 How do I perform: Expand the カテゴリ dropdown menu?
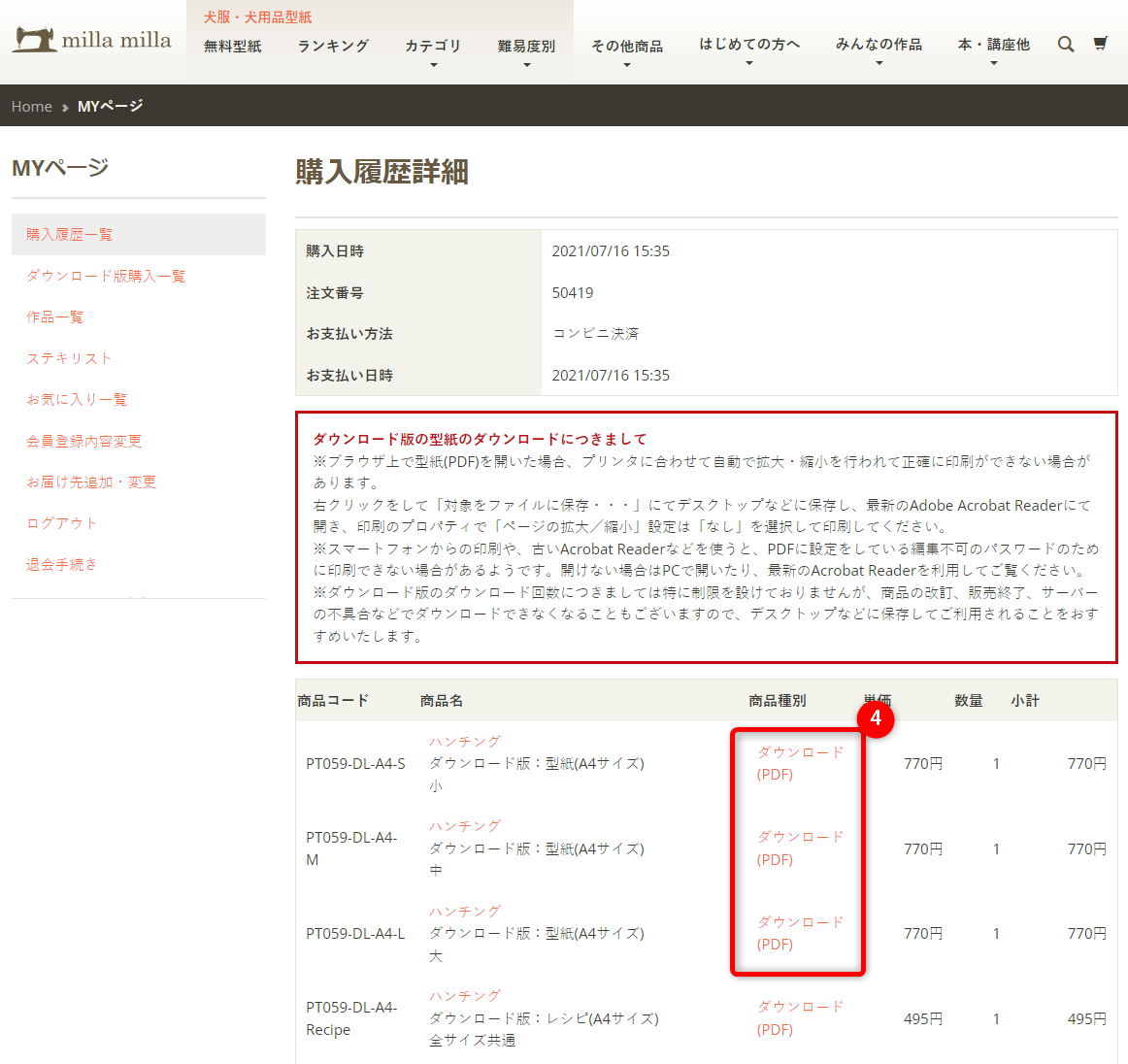[x=433, y=47]
